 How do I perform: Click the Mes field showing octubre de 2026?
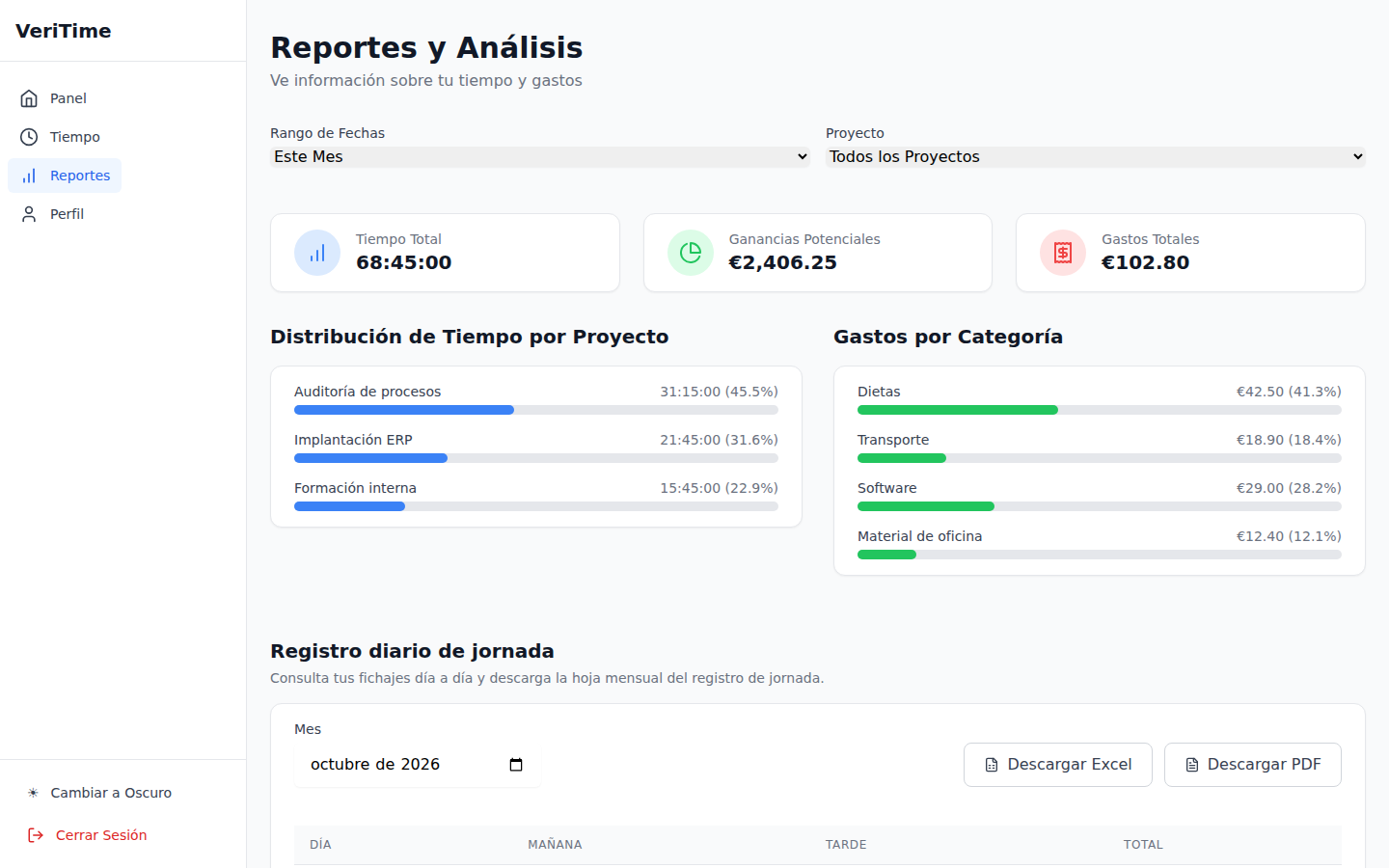417,765
